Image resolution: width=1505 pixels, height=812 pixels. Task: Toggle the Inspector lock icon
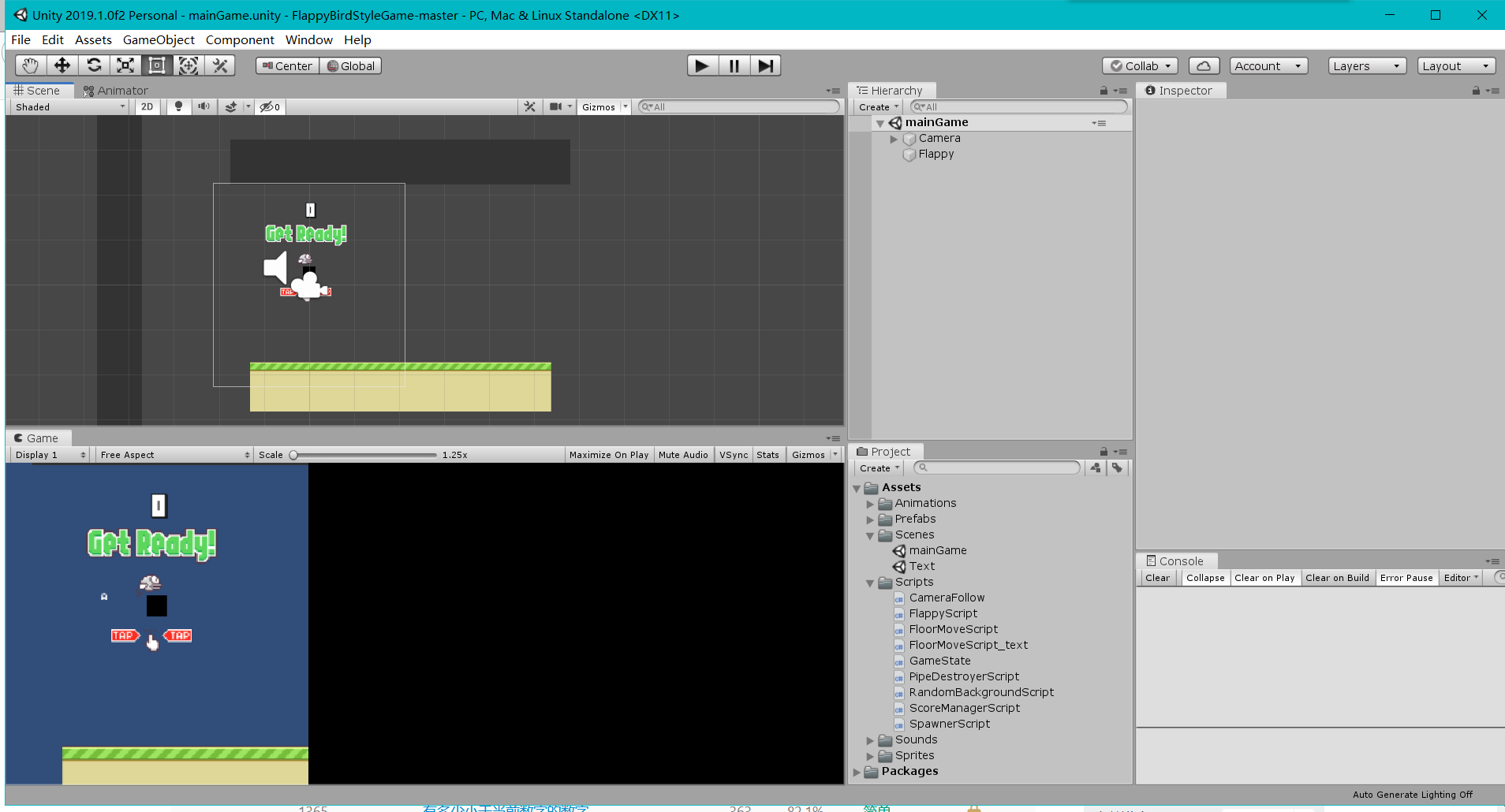click(x=1476, y=91)
